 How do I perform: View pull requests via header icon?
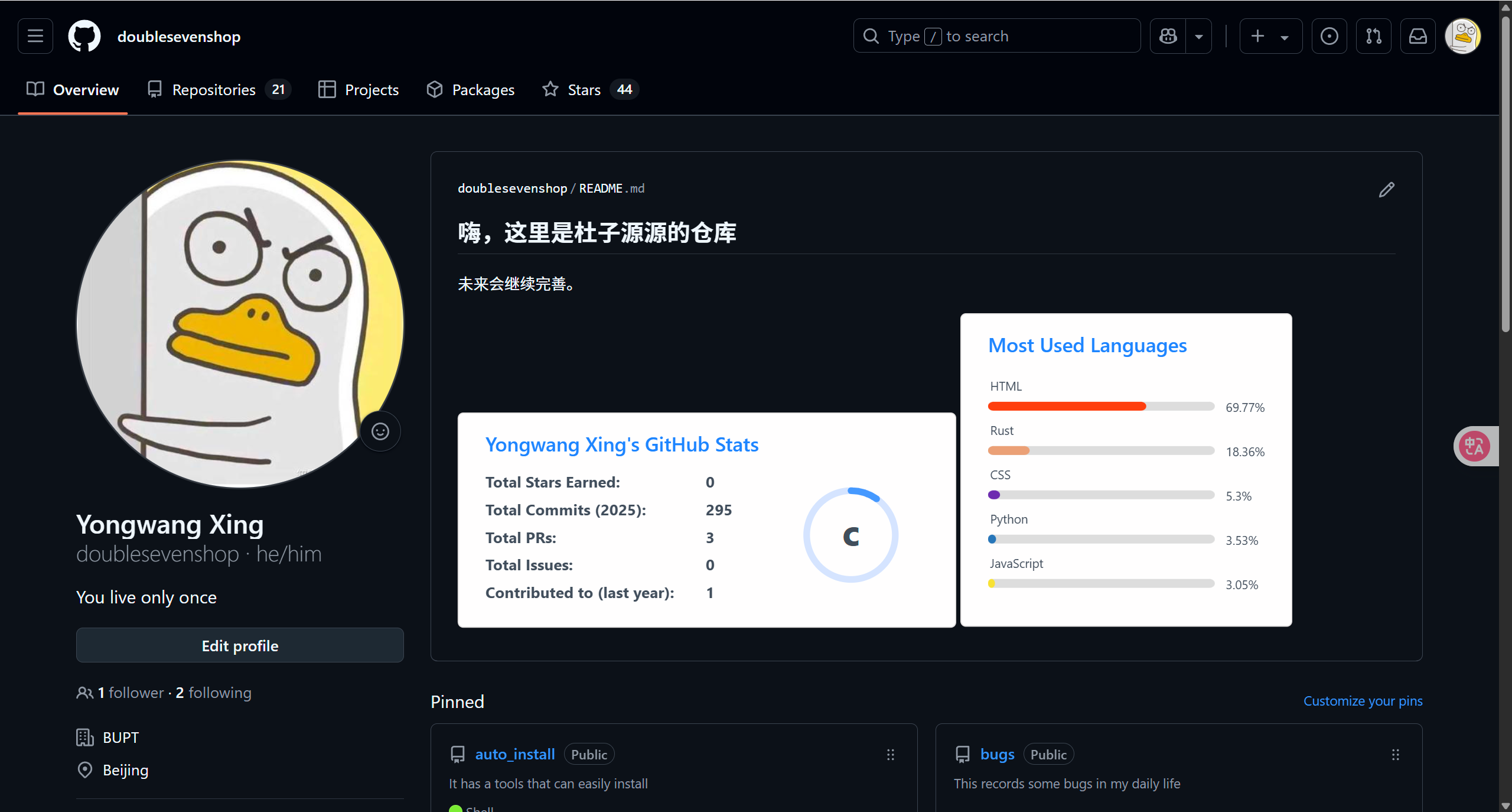1374,36
